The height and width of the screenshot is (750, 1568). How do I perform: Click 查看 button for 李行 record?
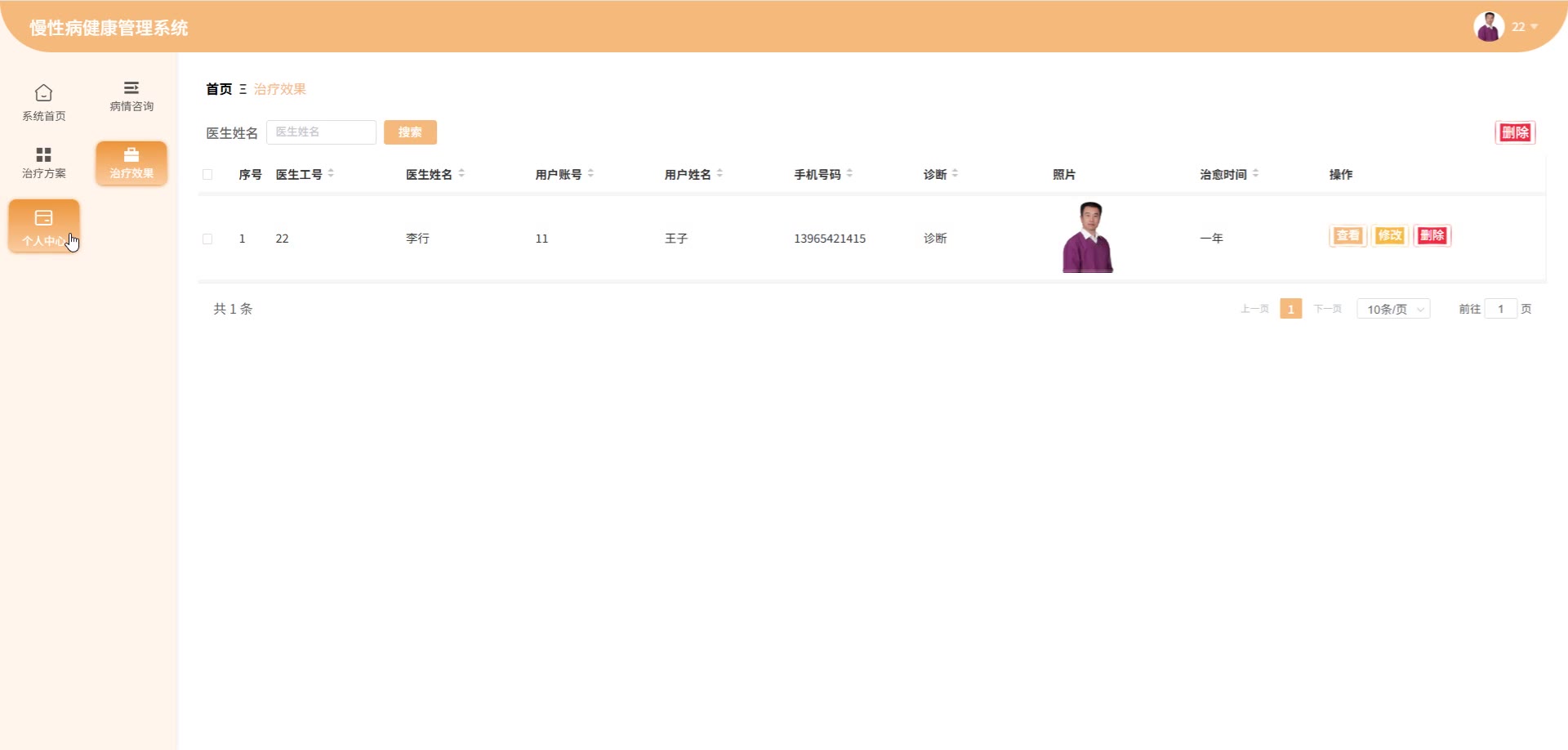pos(1347,236)
